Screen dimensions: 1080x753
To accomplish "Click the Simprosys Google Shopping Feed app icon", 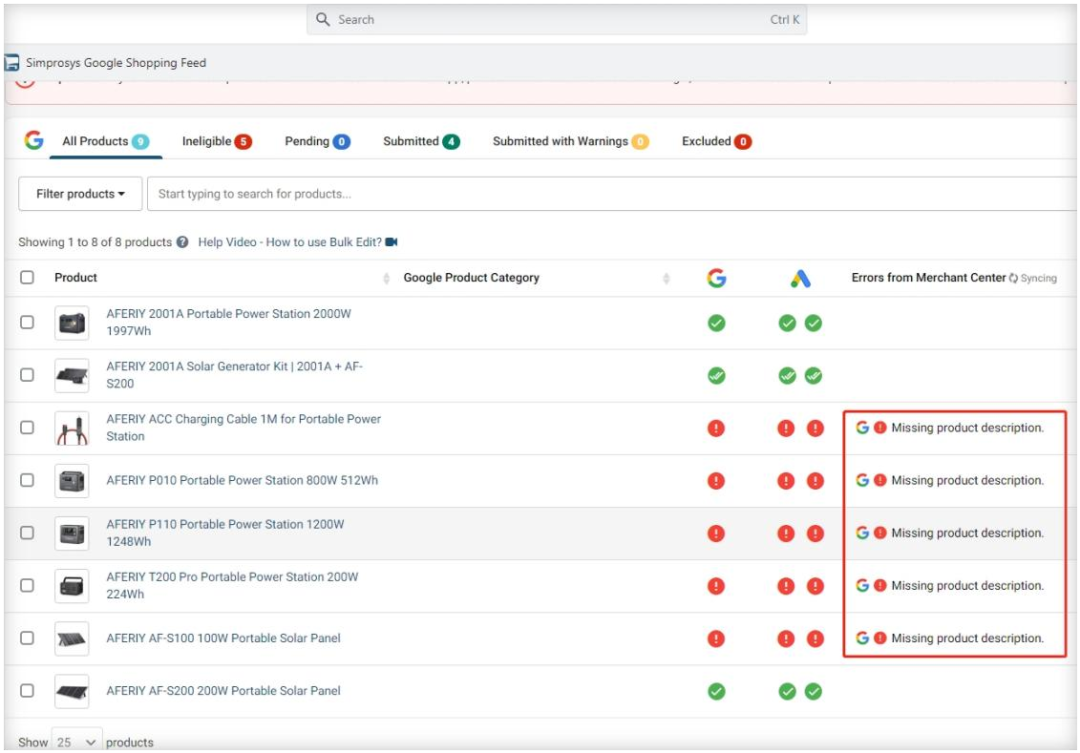I will point(11,63).
